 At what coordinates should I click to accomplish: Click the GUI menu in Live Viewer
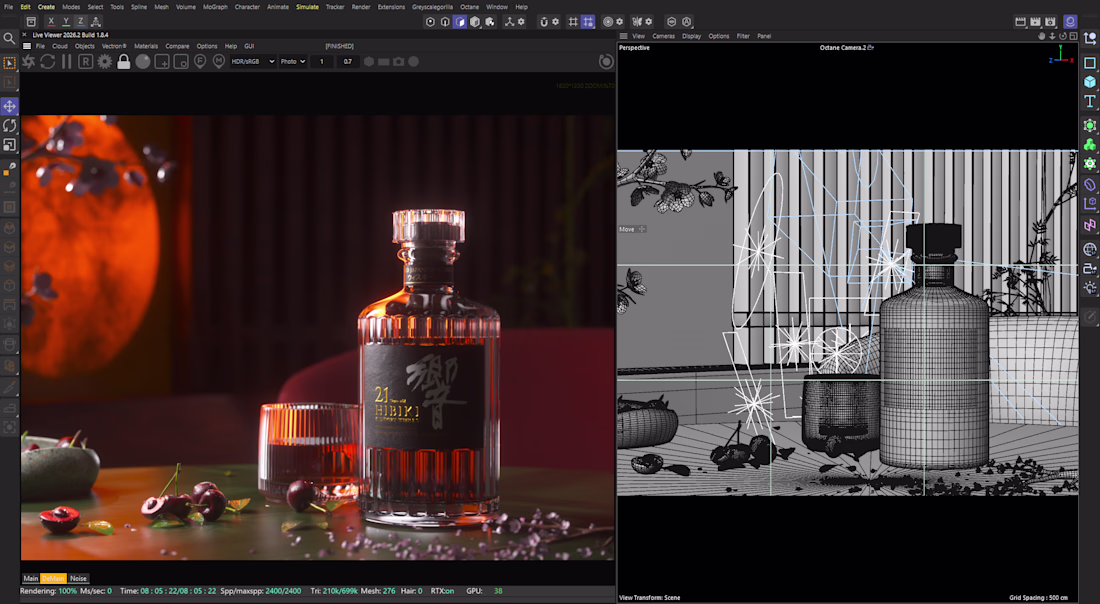tap(249, 46)
